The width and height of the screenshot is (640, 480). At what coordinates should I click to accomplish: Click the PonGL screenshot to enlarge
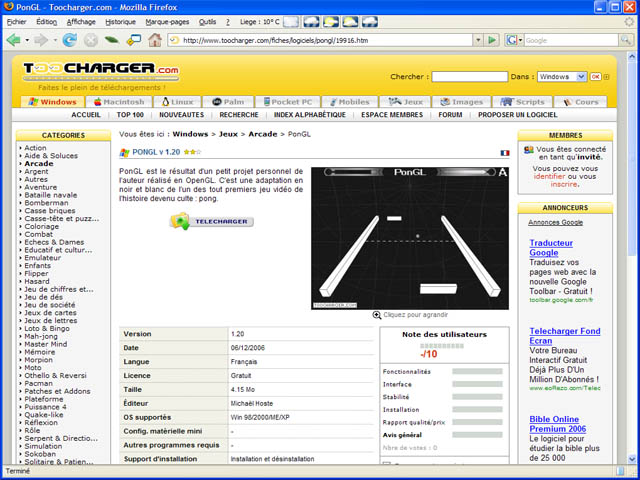pyautogui.click(x=410, y=238)
